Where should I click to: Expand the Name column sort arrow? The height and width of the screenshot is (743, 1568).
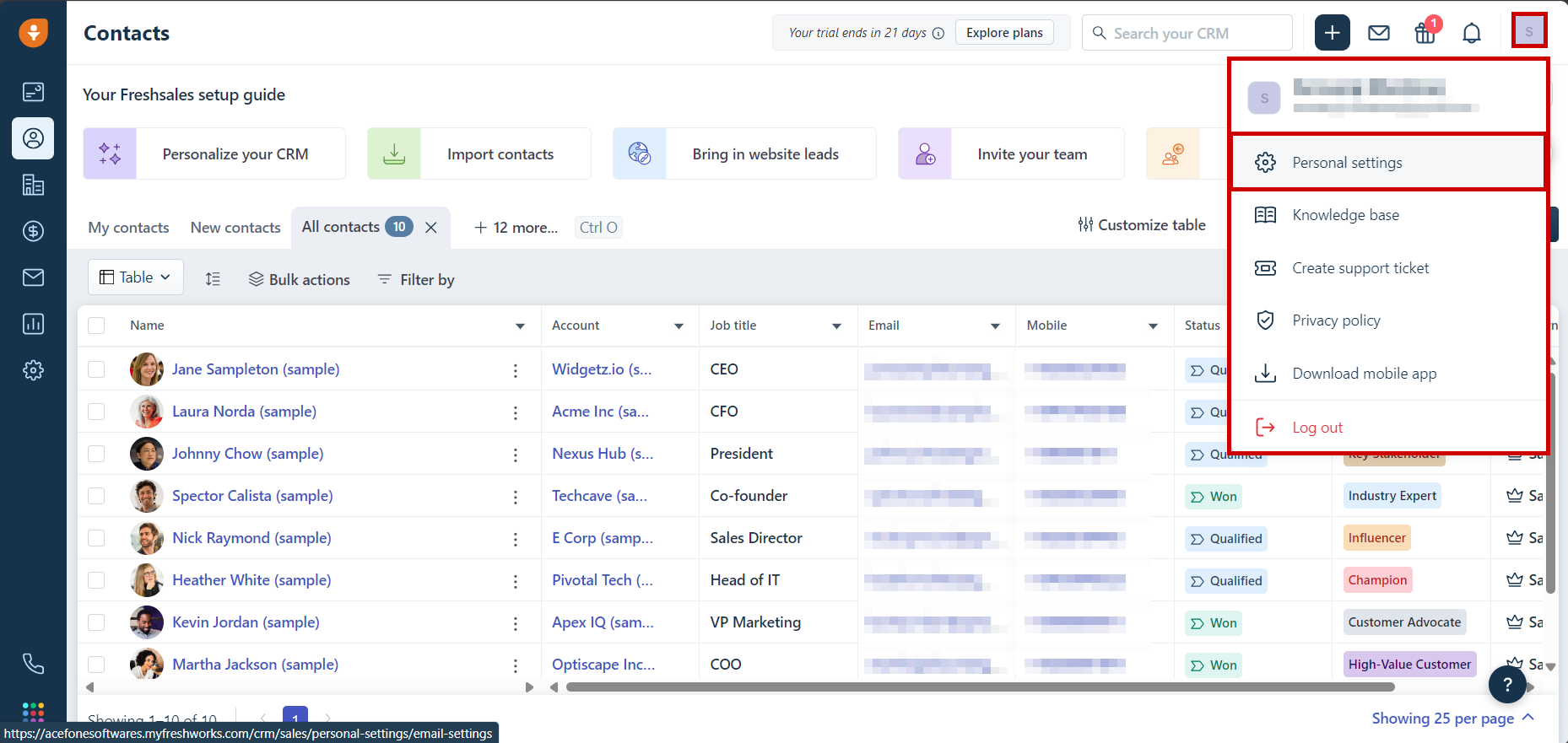520,326
